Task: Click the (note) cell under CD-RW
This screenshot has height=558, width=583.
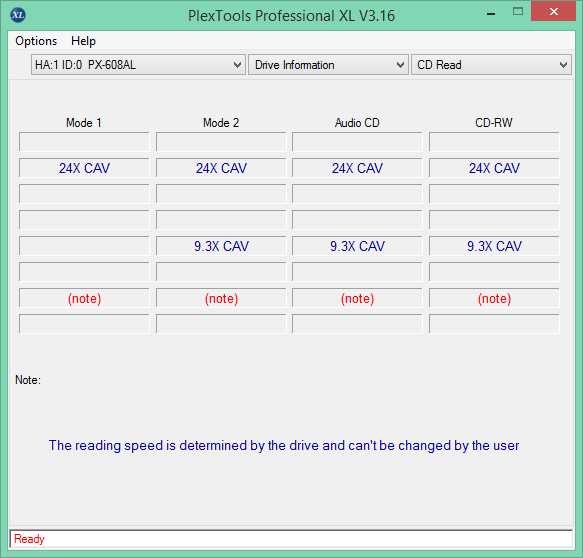Action: point(494,298)
